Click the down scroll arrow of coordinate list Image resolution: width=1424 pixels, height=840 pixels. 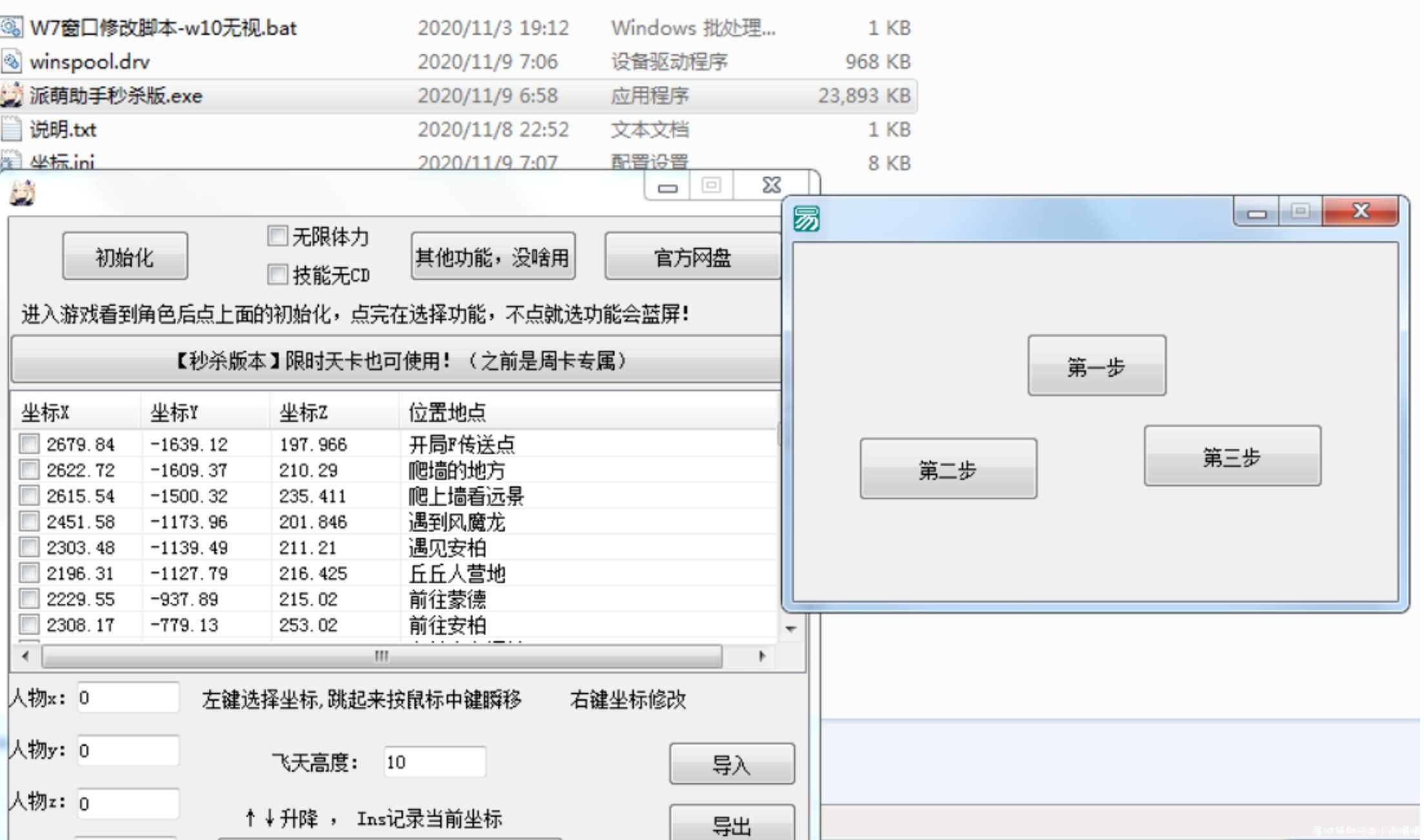pyautogui.click(x=791, y=628)
